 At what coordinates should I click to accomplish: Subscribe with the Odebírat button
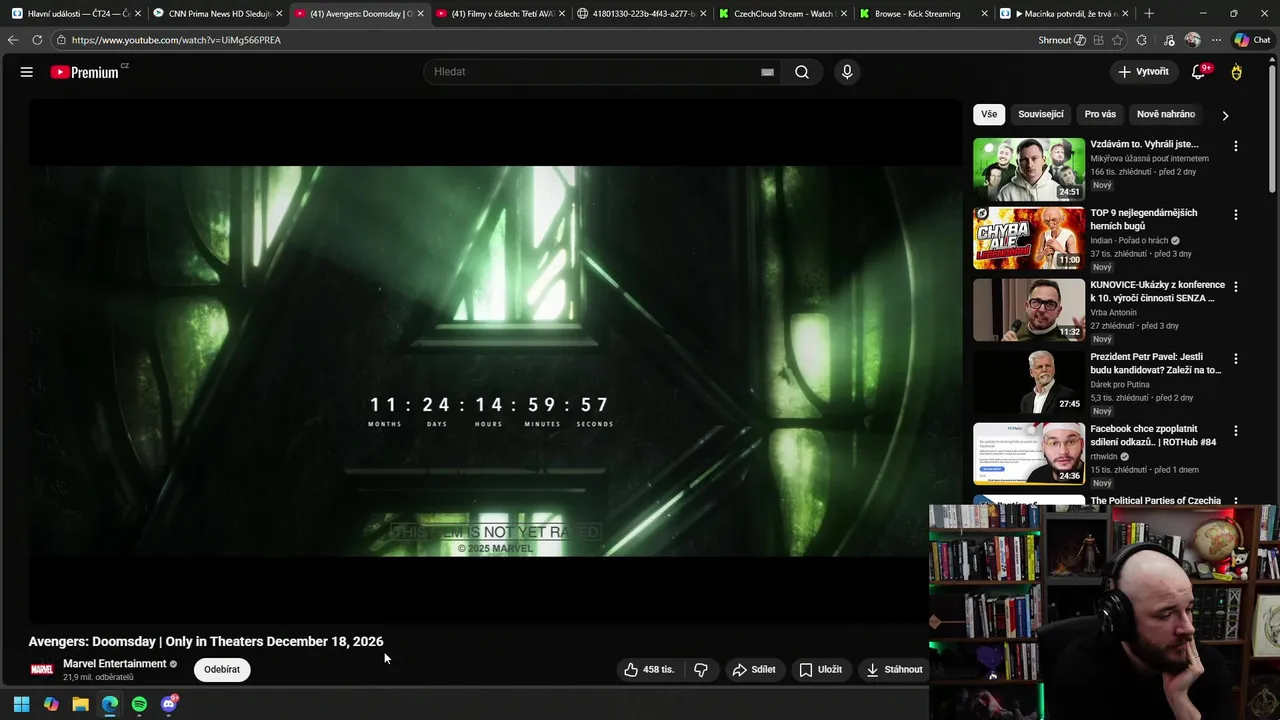222,670
